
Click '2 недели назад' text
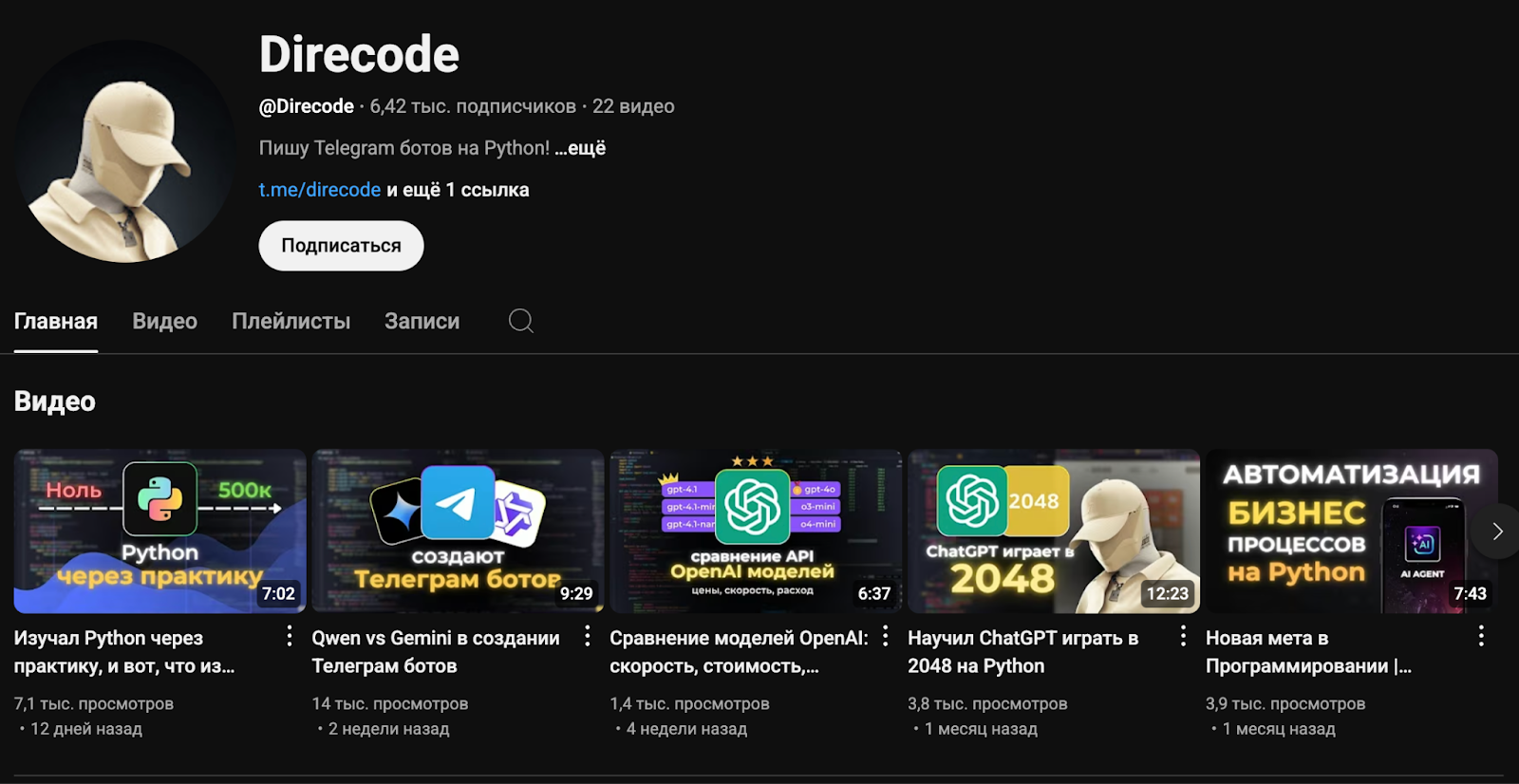point(389,729)
